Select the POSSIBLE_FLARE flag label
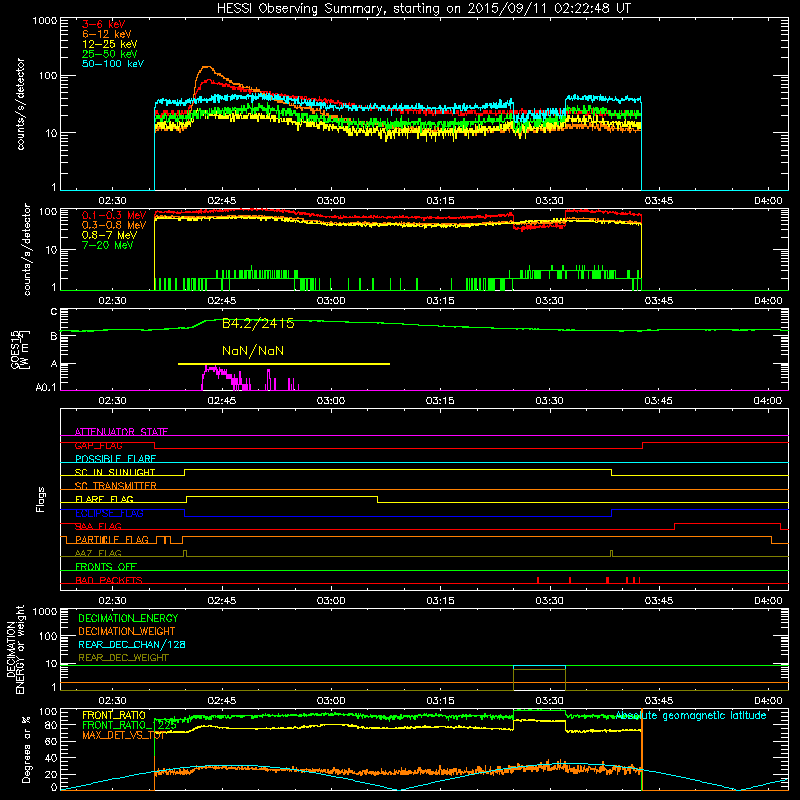The image size is (800, 800). [115, 459]
